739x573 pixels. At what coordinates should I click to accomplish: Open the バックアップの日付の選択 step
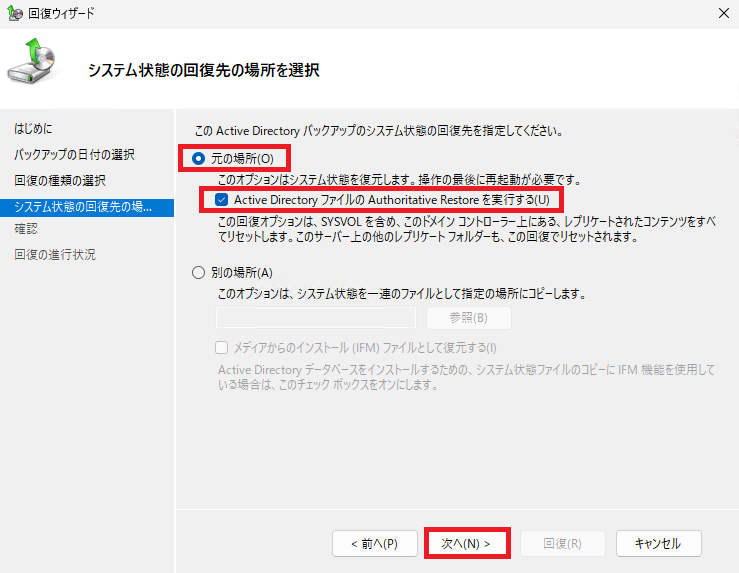[74, 155]
